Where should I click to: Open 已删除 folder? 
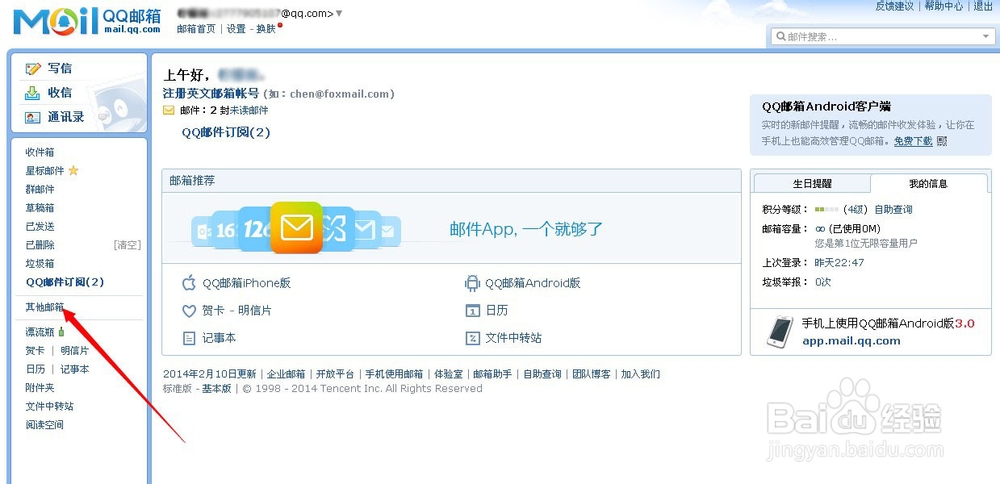pyautogui.click(x=40, y=244)
